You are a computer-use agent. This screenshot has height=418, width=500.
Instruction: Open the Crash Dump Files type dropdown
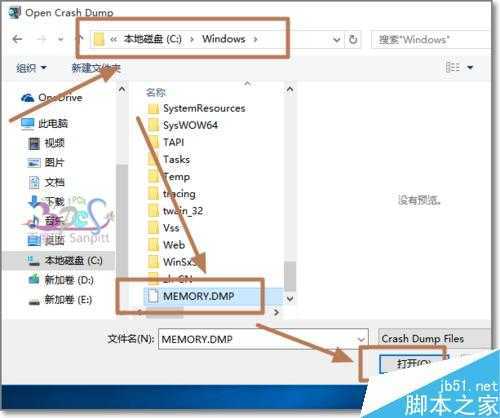[x=434, y=339]
